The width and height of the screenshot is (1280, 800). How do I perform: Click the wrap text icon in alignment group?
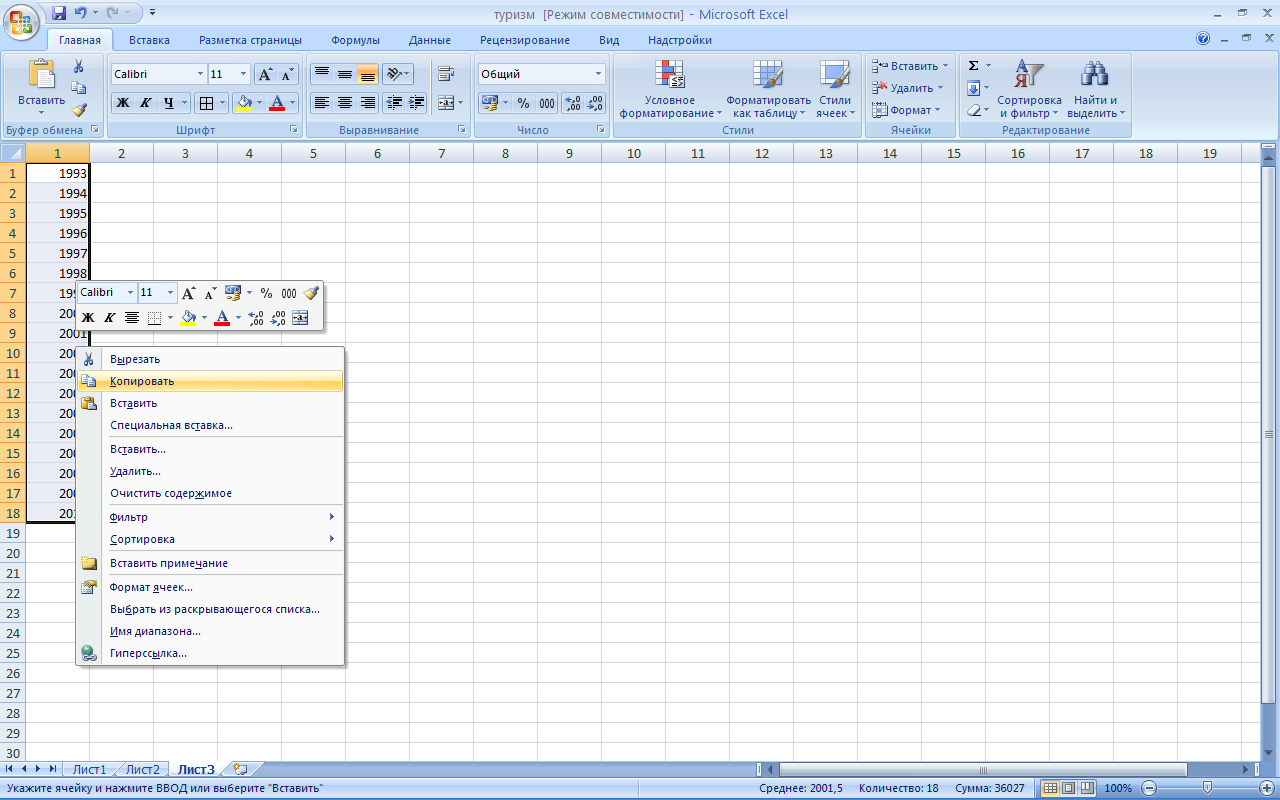[x=446, y=74]
